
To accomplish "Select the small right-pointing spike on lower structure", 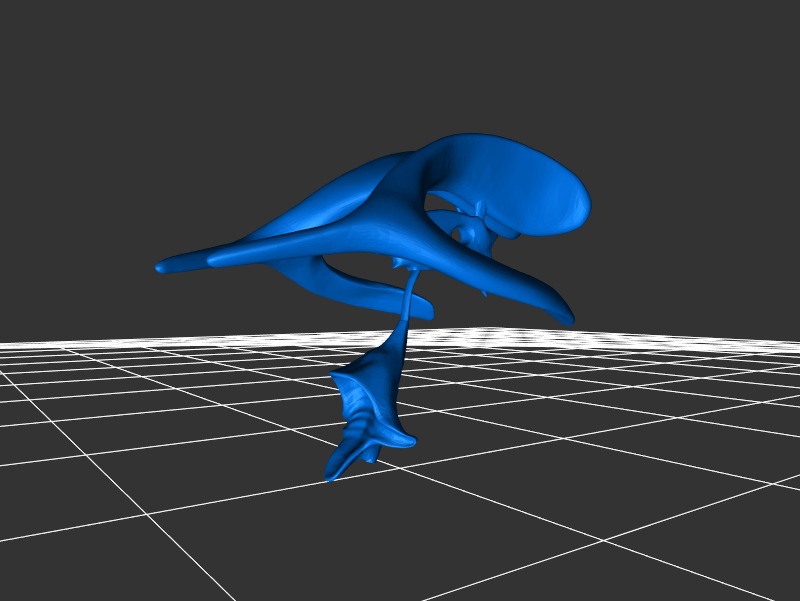I will [408, 440].
